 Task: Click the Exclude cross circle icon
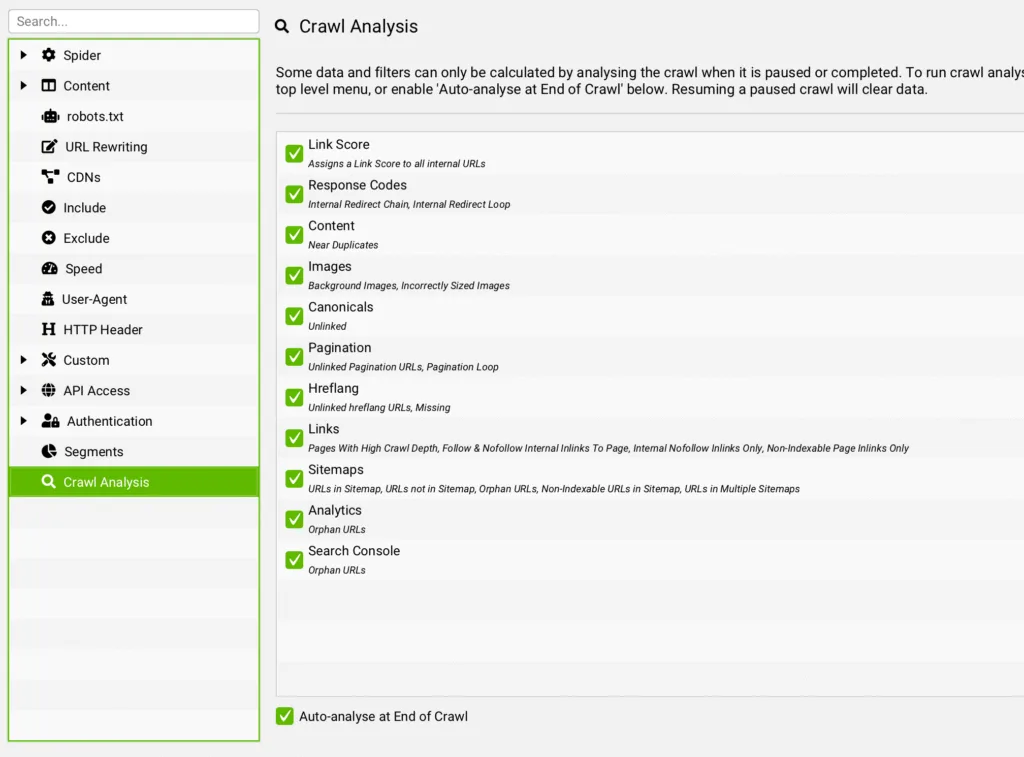pyautogui.click(x=49, y=238)
